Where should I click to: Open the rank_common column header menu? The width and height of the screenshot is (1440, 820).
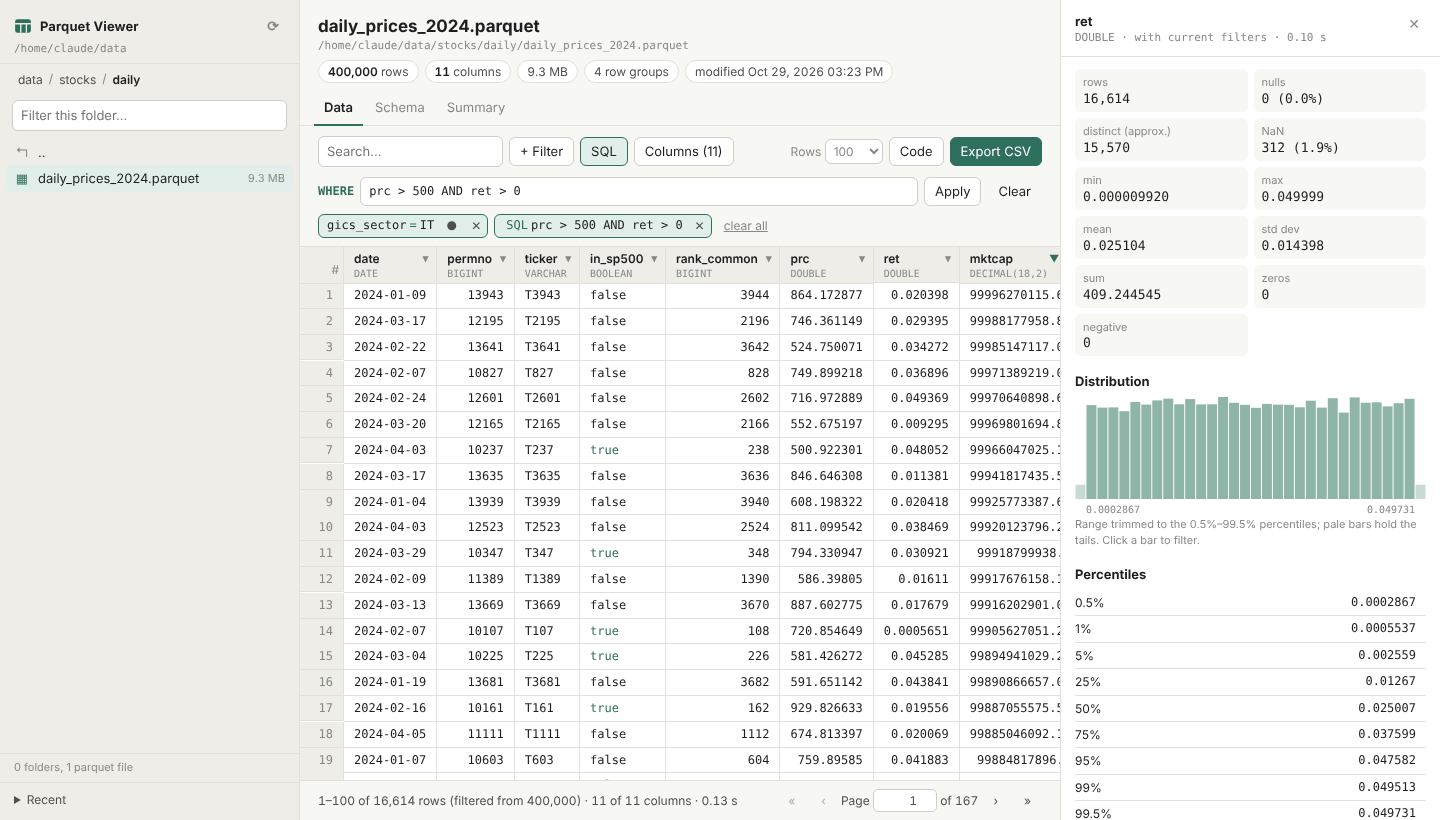pyautogui.click(x=768, y=259)
